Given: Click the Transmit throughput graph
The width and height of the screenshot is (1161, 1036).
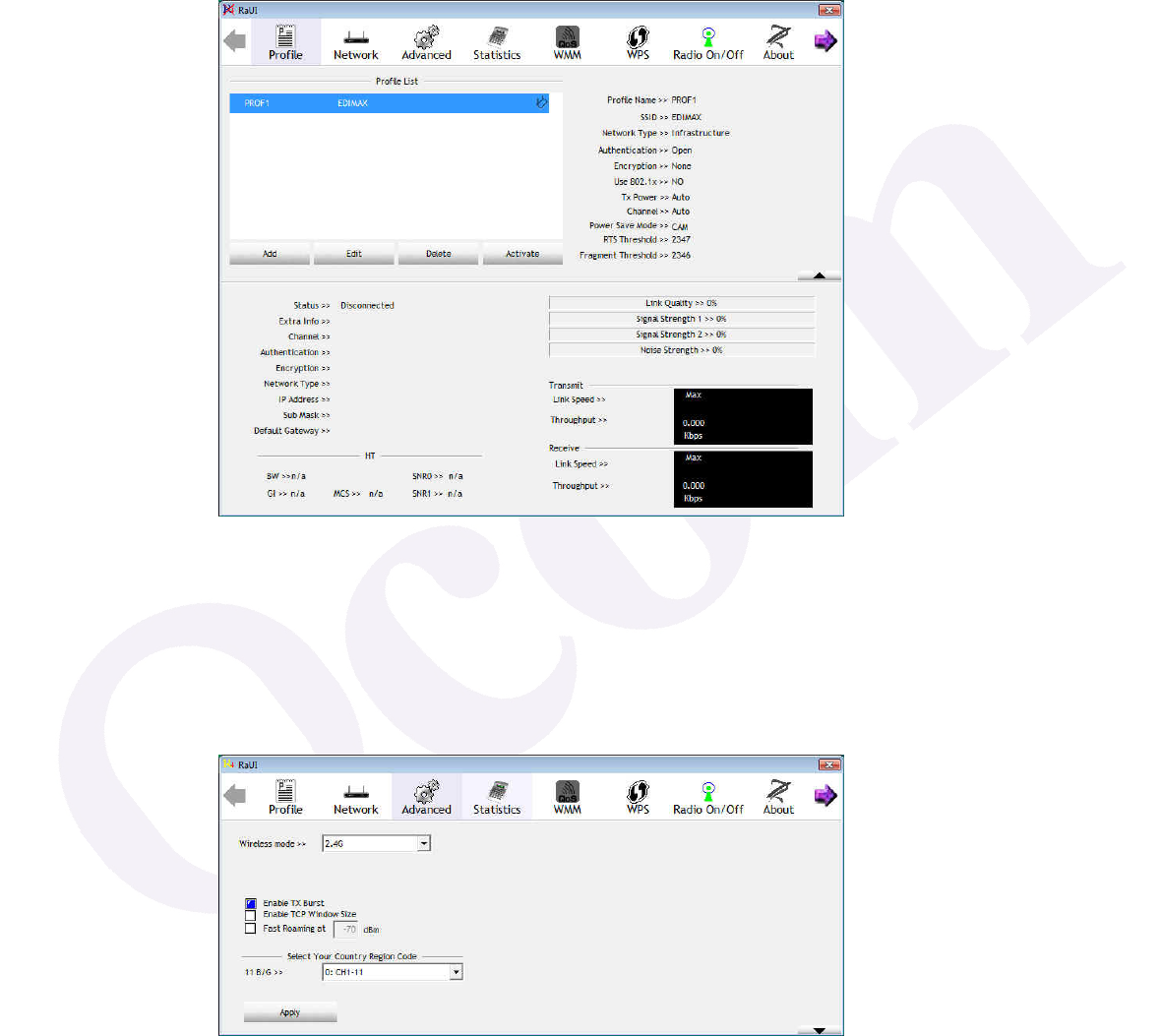Looking at the screenshot, I should point(743,416).
